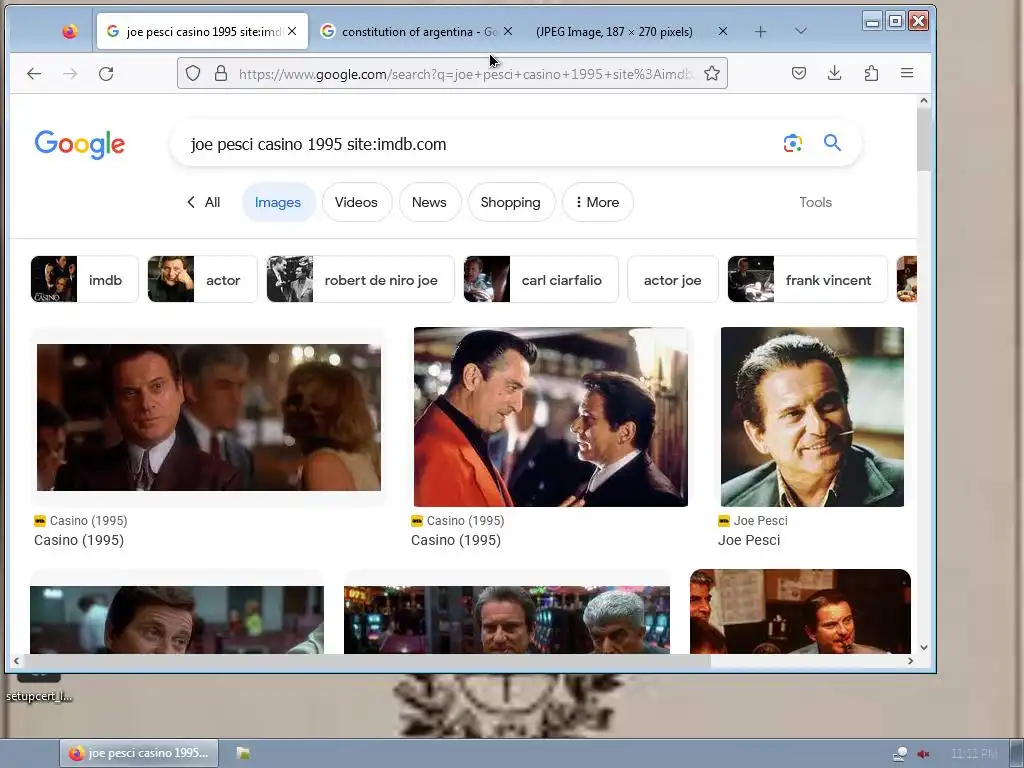
Task: Switch to the JPEG Image tab
Action: tap(632, 31)
